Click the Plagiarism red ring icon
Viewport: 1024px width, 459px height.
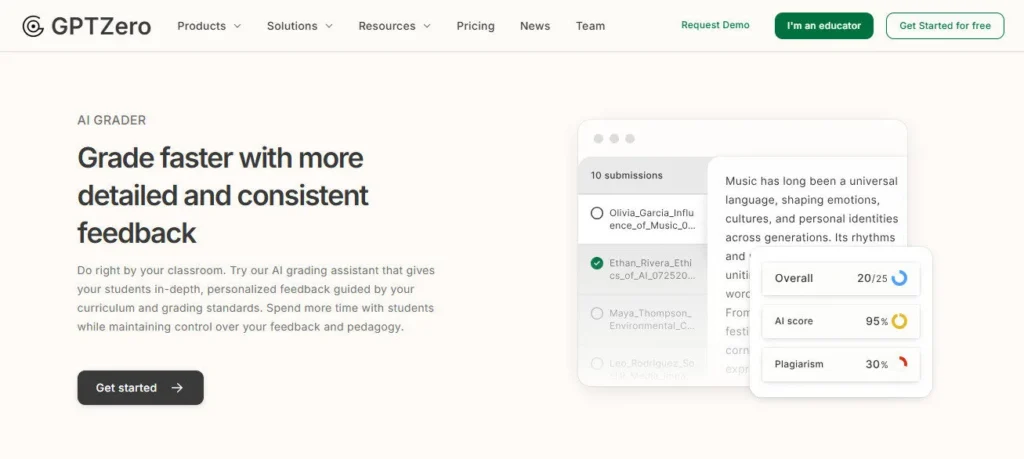(901, 364)
